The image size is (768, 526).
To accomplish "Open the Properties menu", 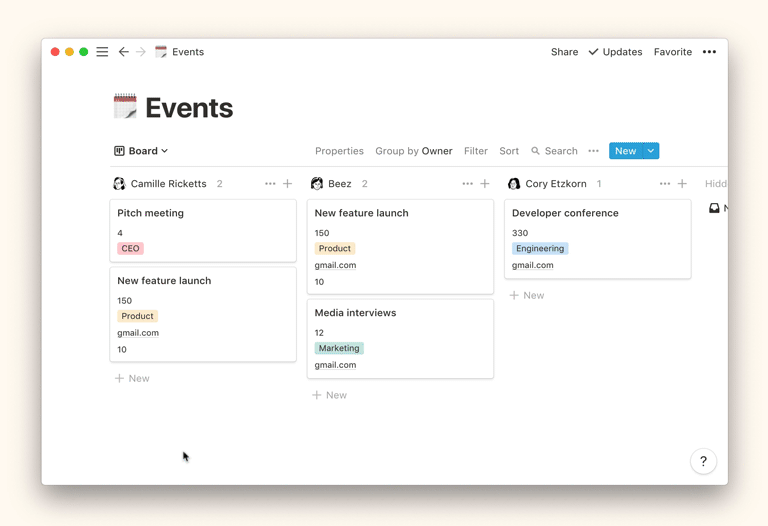I will 339,151.
